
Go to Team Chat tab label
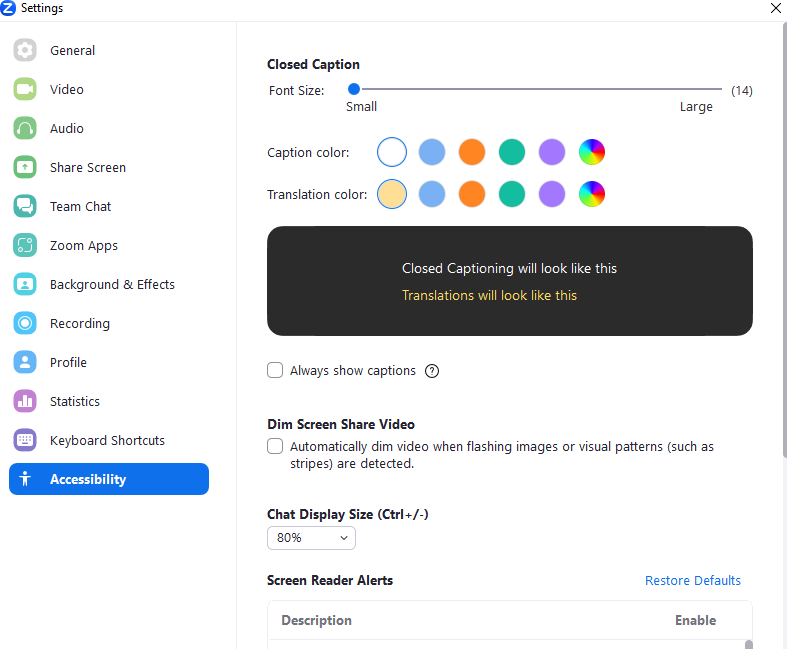pos(80,206)
